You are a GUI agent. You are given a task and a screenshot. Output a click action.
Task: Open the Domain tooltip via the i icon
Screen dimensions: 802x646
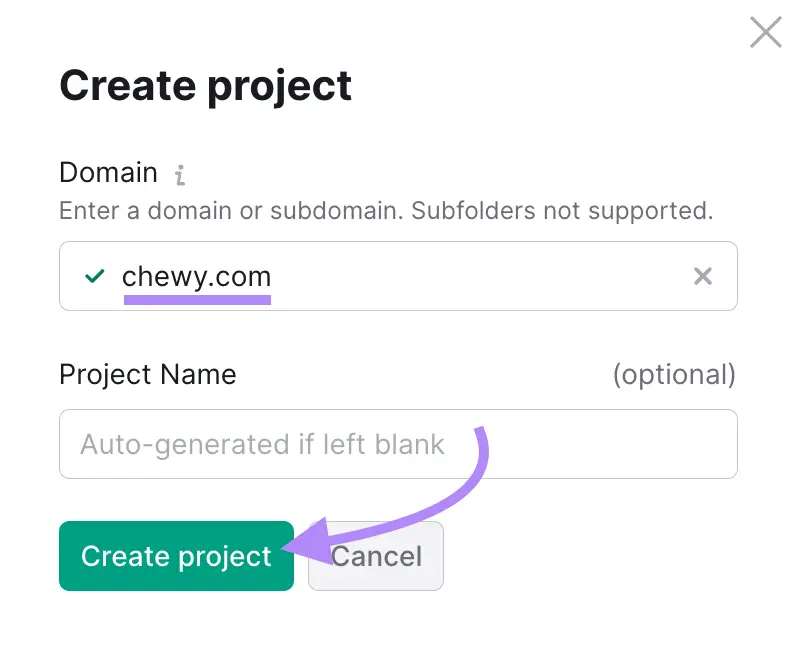point(179,173)
